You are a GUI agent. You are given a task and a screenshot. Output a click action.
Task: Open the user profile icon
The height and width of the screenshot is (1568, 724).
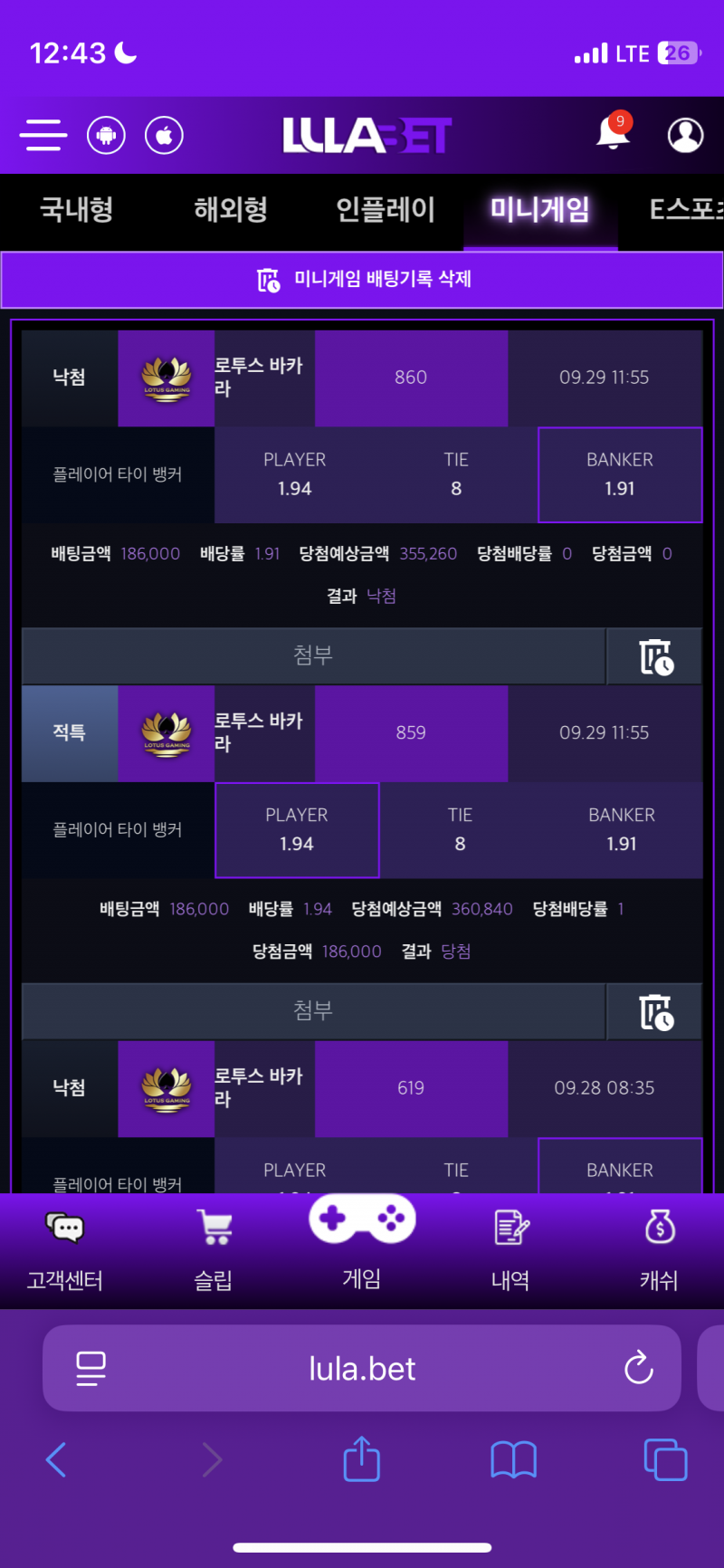click(x=685, y=135)
